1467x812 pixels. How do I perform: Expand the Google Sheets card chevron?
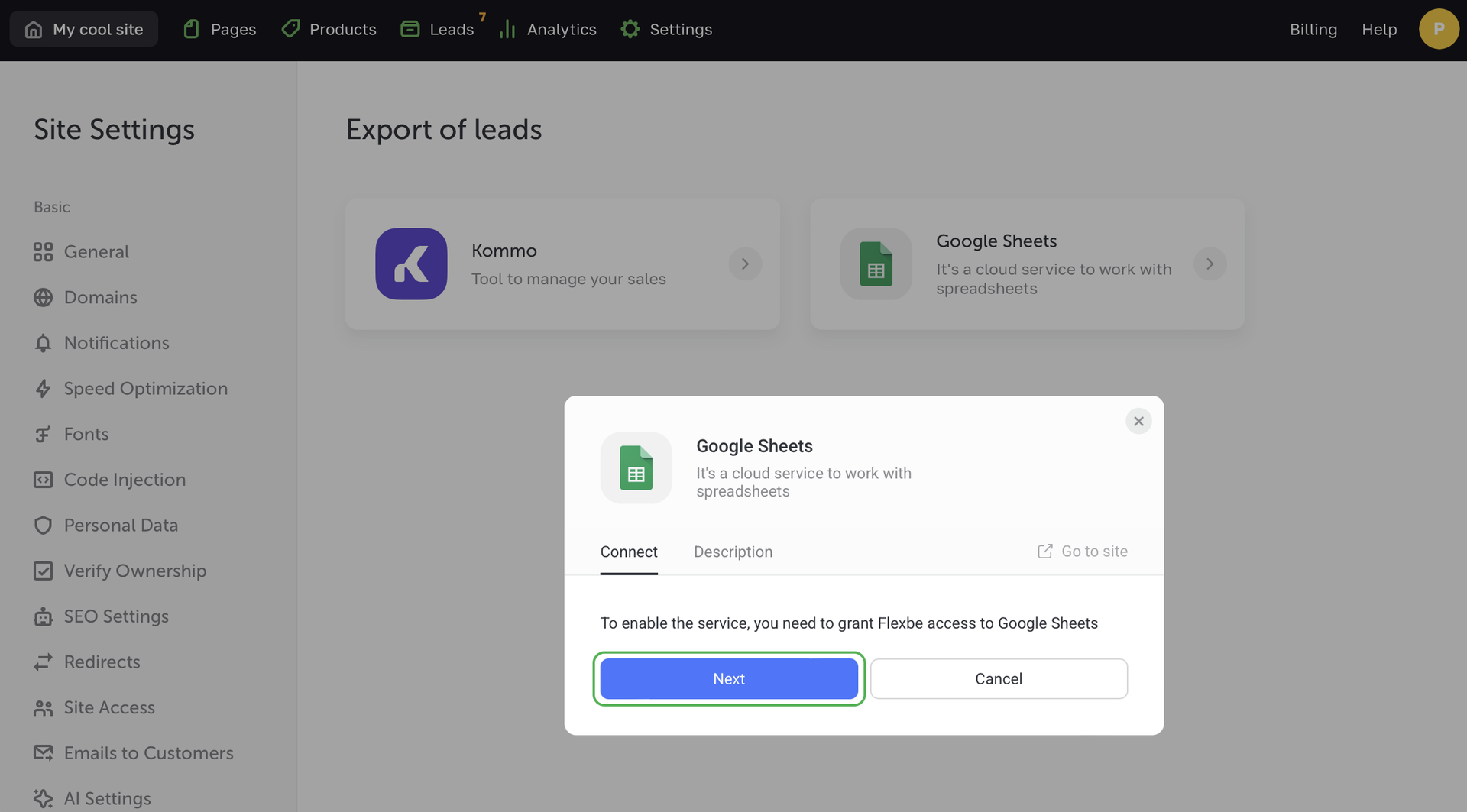point(1210,264)
